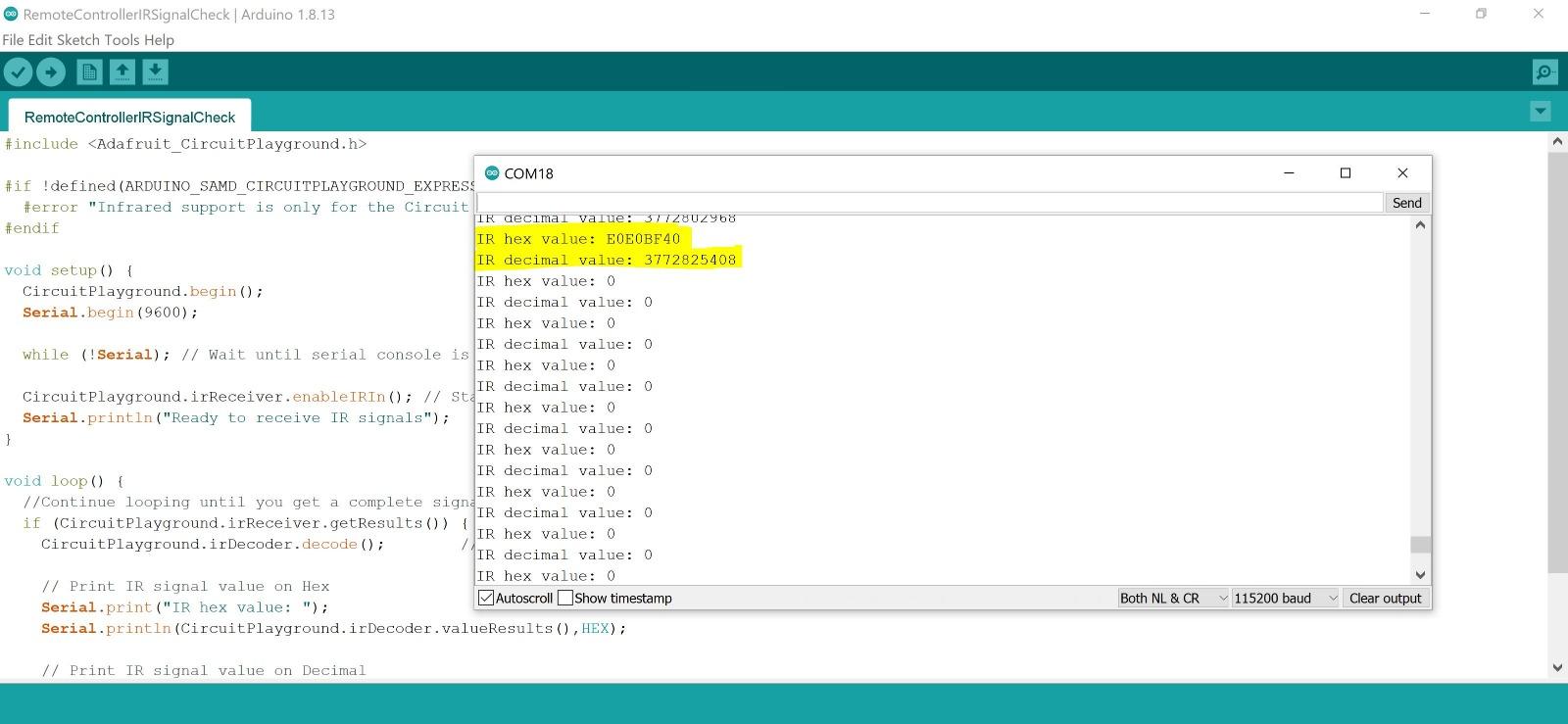Click the #endif line in editor

tap(31, 228)
